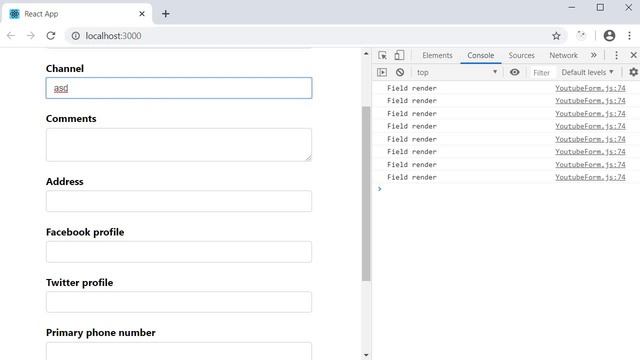This screenshot has width=640, height=360.
Task: Switch to the Elements tab
Action: pyautogui.click(x=437, y=55)
